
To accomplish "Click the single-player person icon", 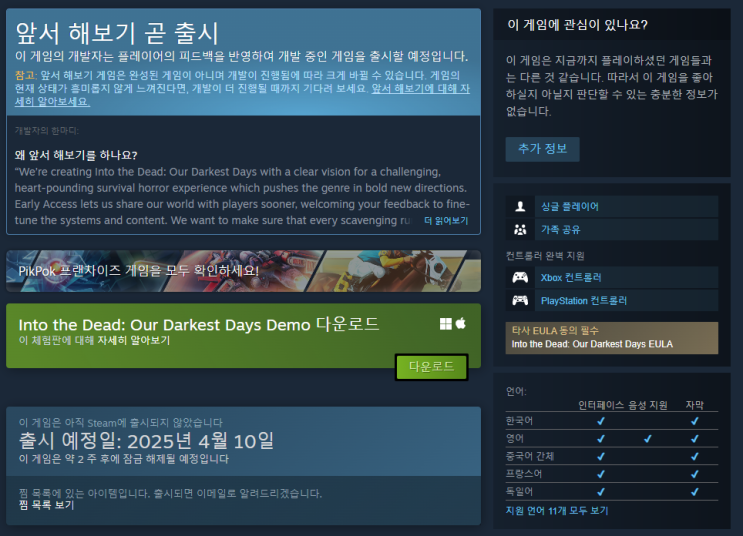I will (520, 206).
